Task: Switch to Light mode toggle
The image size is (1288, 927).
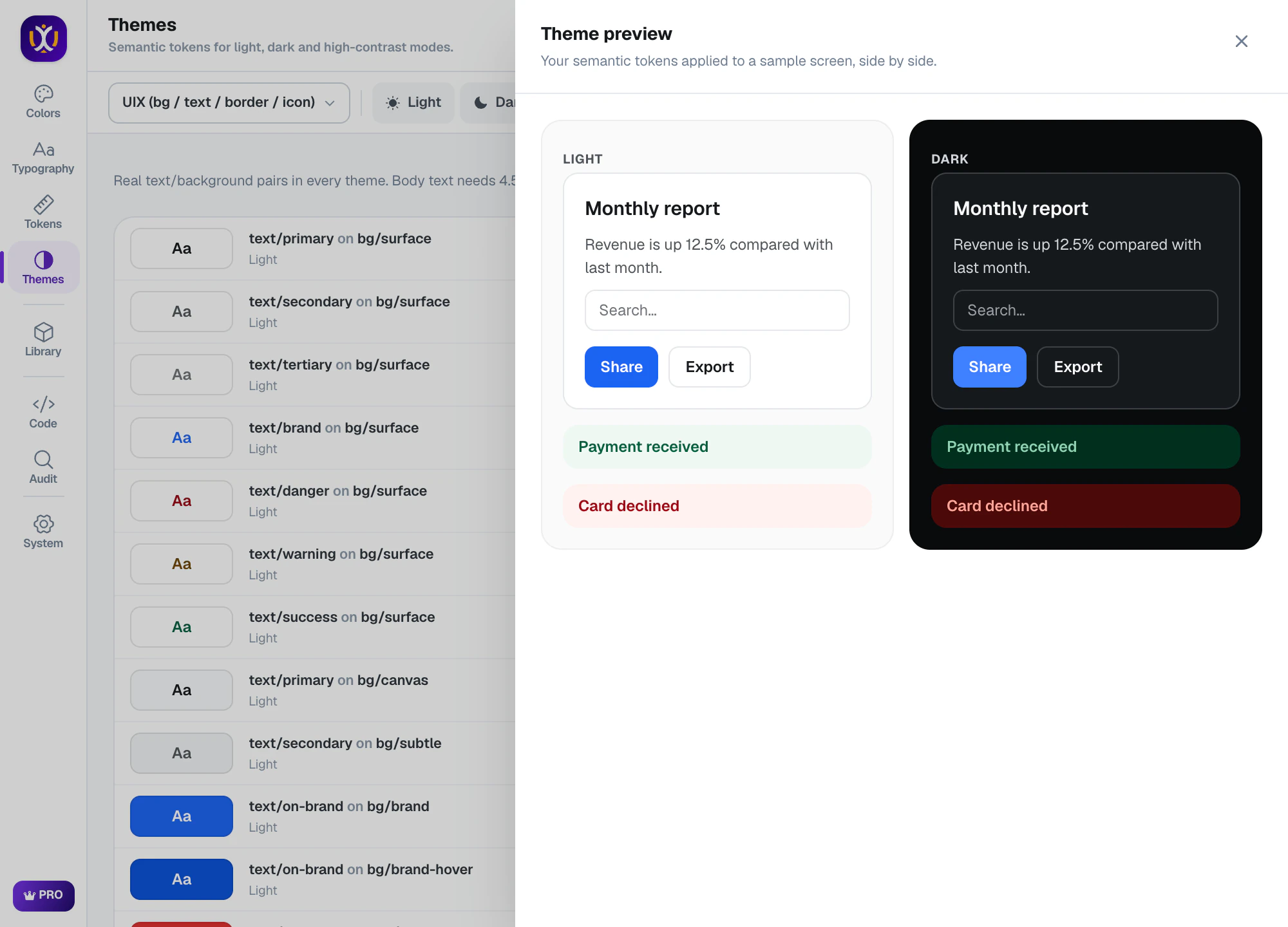Action: [413, 102]
